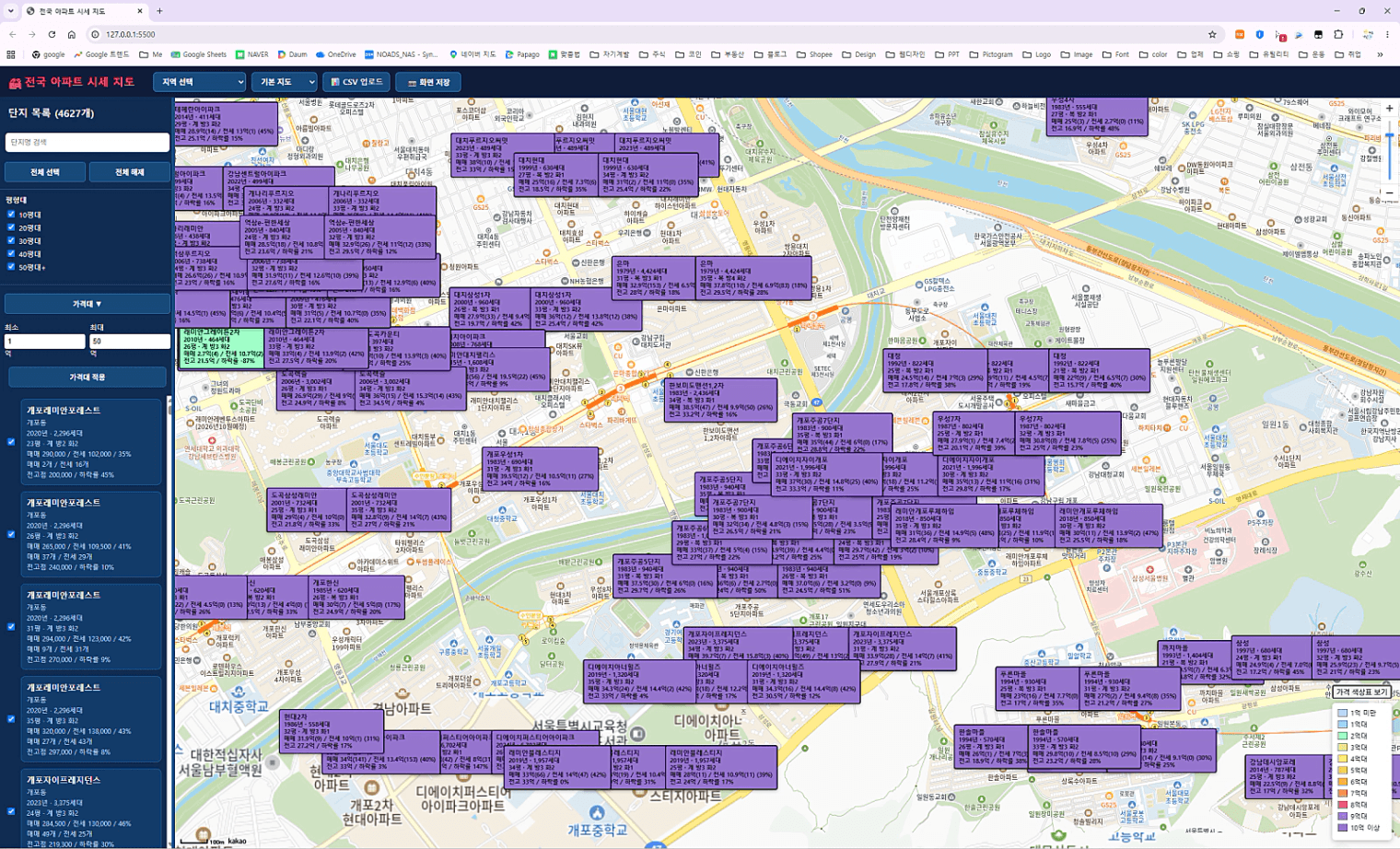Open the Google 트렌드 bookmark
Screen dimensions: 1400x849
(101, 54)
